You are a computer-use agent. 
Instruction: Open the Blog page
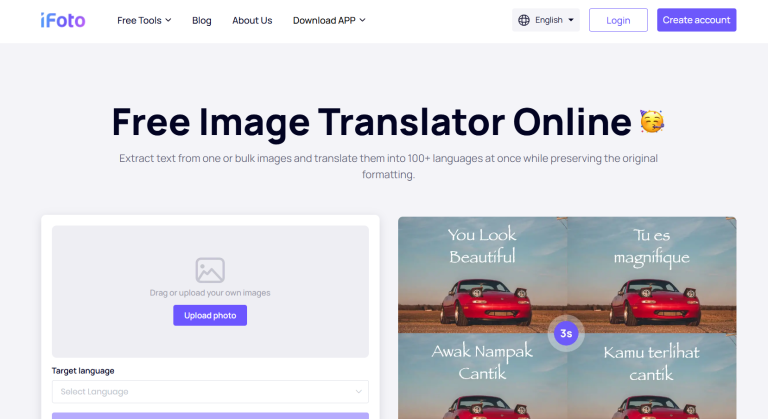(x=201, y=20)
